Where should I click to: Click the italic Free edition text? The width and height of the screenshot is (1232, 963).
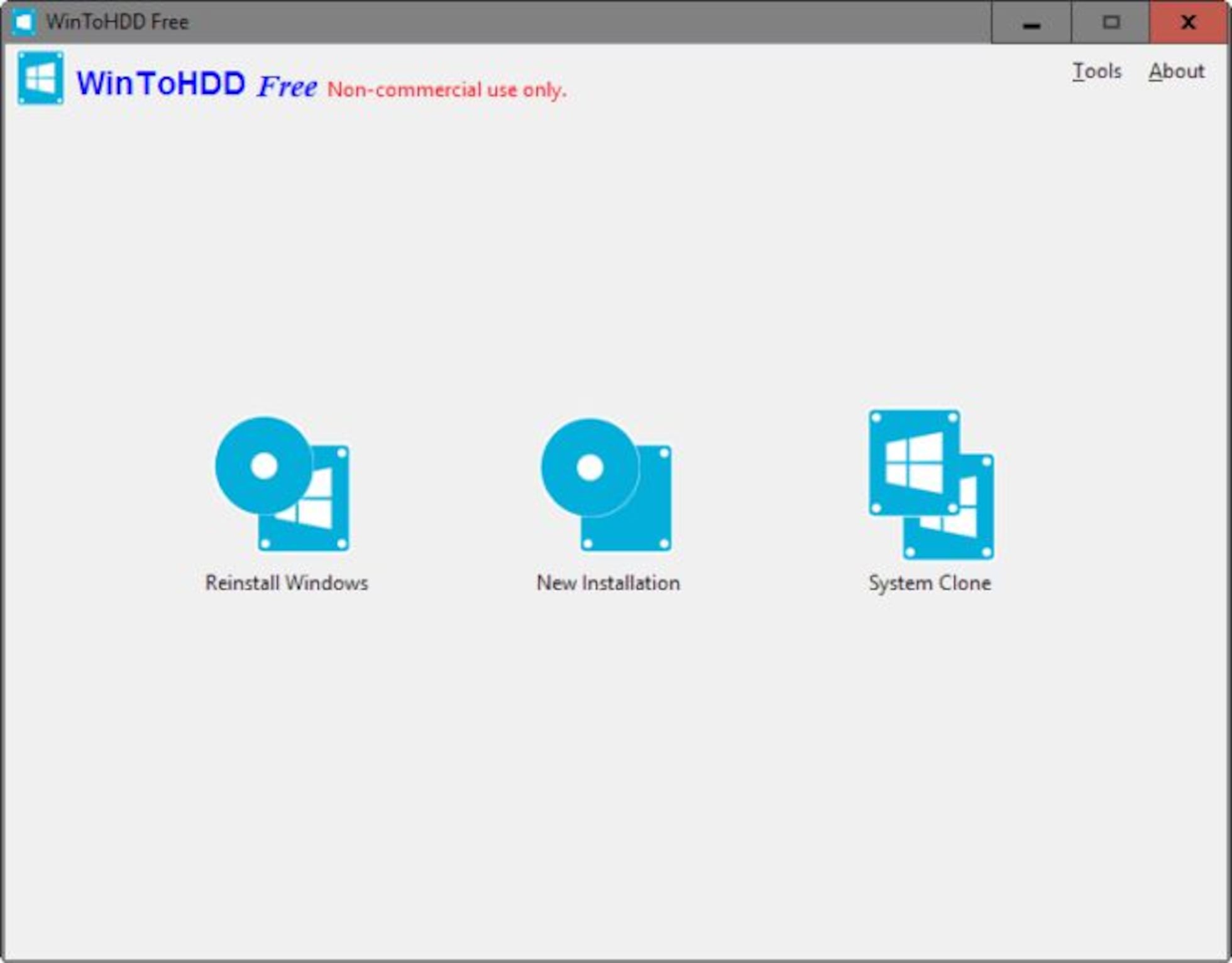(x=287, y=87)
